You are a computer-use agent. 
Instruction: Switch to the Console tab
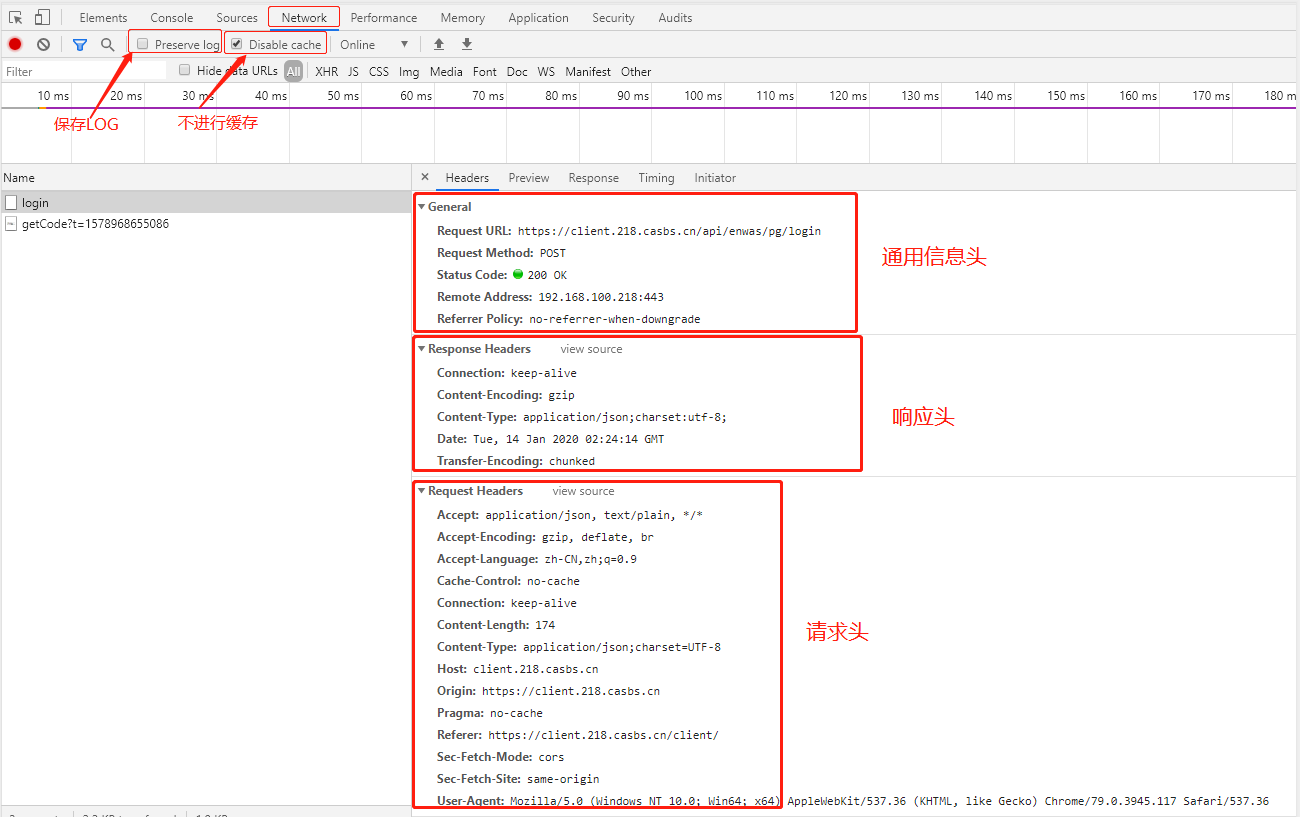(x=172, y=17)
